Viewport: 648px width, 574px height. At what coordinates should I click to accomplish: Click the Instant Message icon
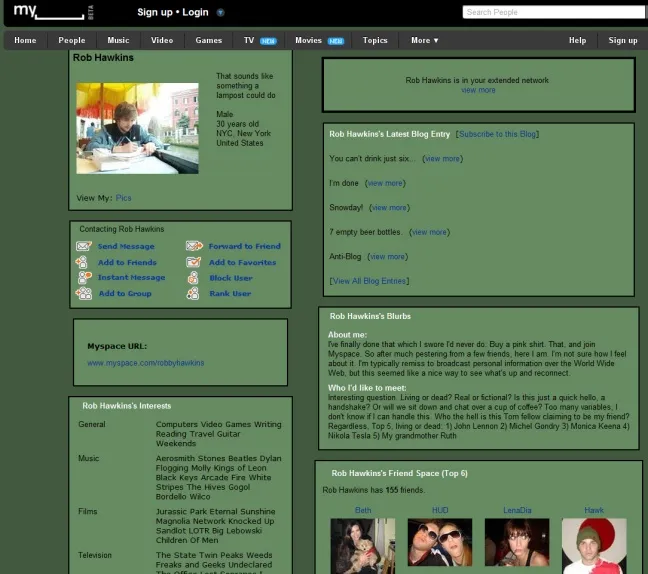tap(84, 277)
